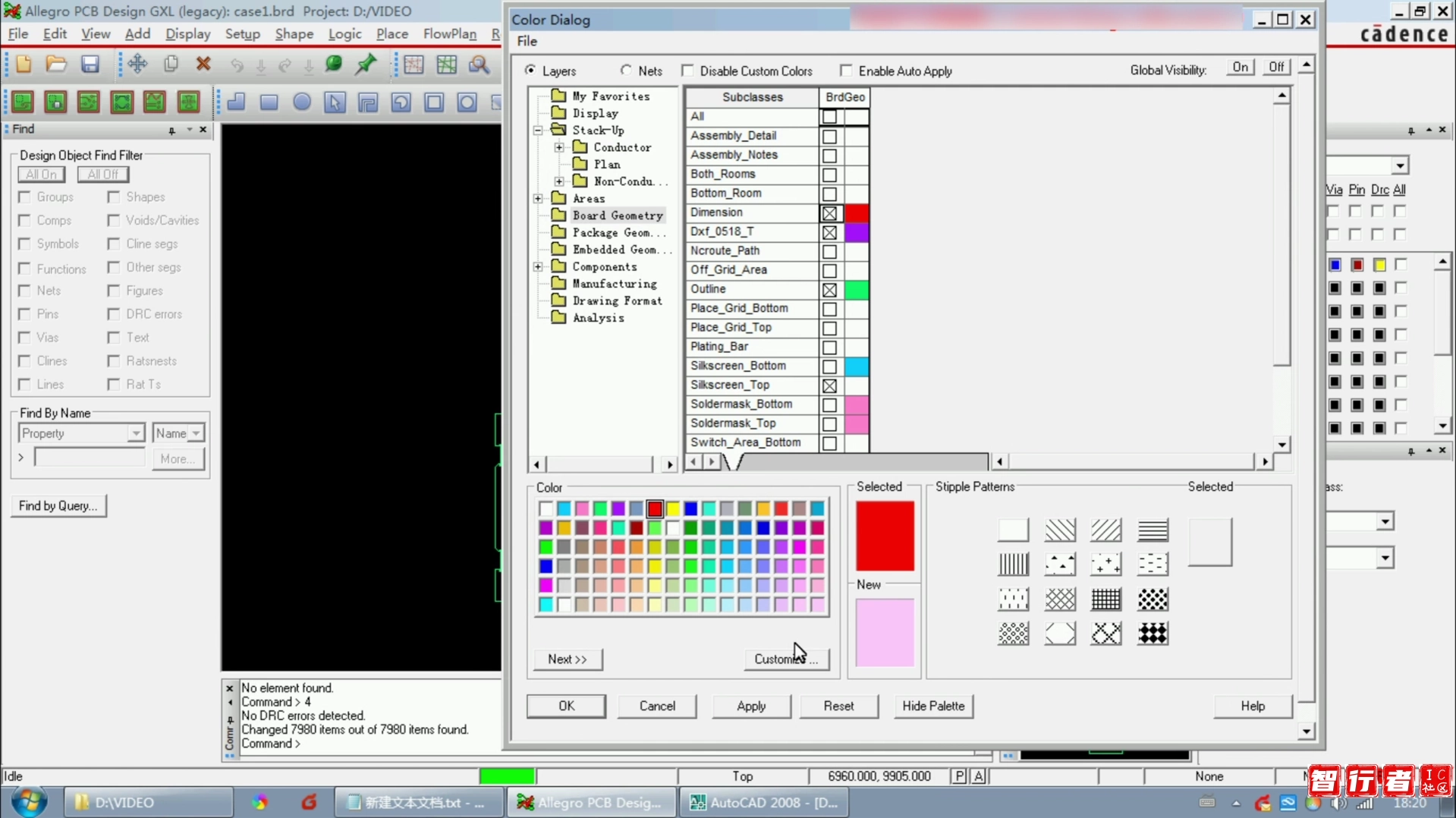1456x818 pixels.
Task: Open the Color Dialog File menu
Action: [x=527, y=41]
